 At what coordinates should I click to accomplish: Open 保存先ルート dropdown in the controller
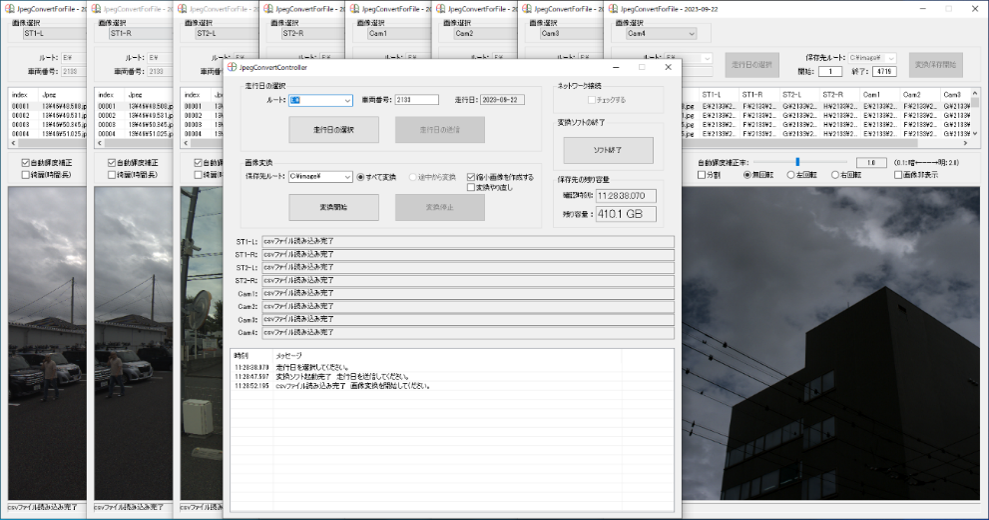click(347, 177)
